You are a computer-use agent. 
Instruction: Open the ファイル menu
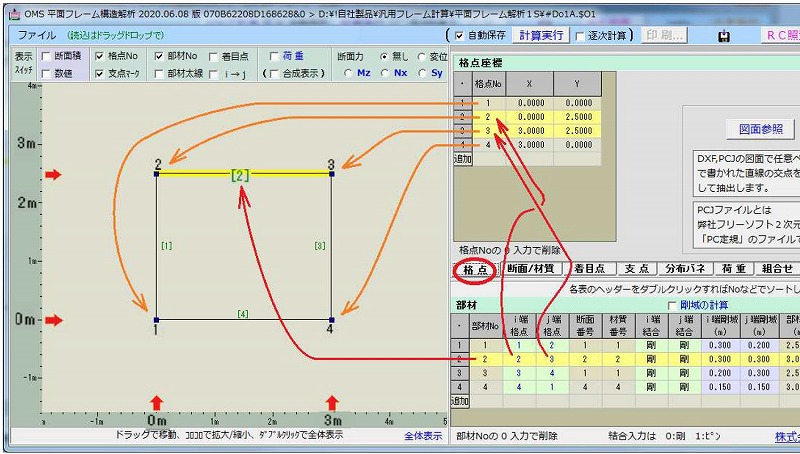point(37,35)
